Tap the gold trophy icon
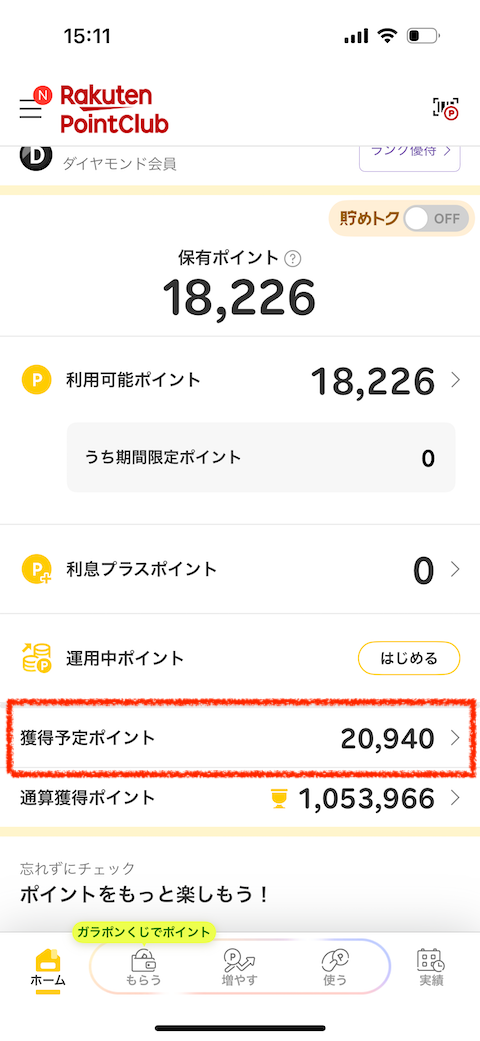 (x=280, y=798)
